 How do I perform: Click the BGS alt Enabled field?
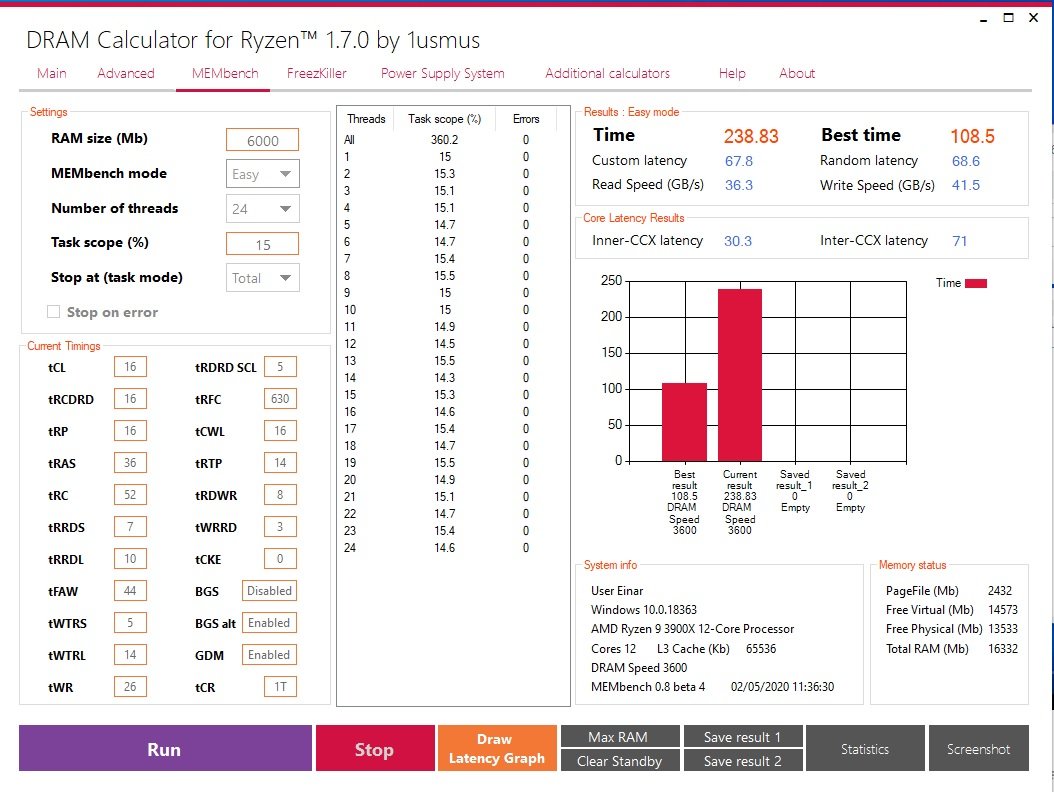coord(270,623)
